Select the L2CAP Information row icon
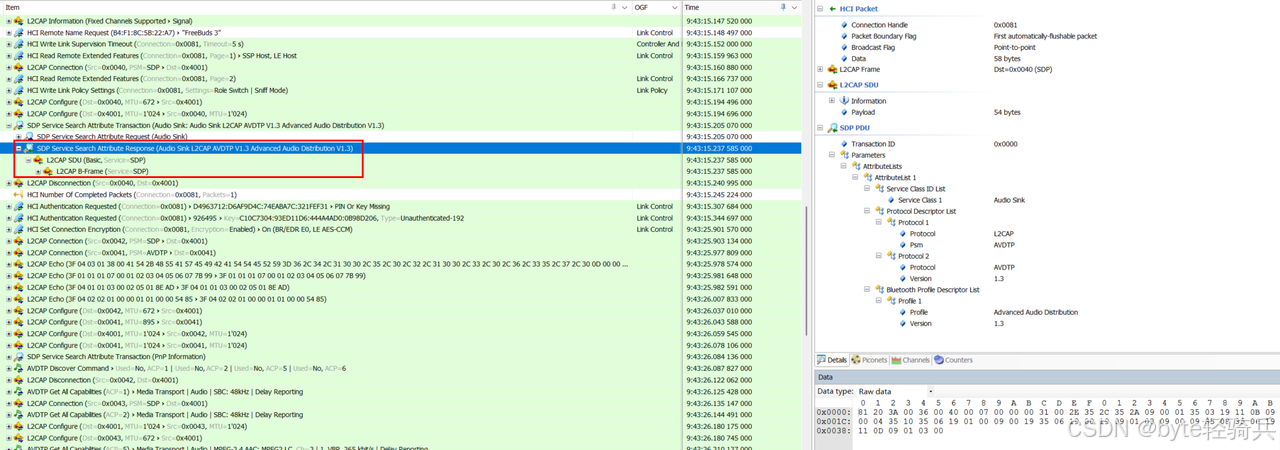 point(19,20)
